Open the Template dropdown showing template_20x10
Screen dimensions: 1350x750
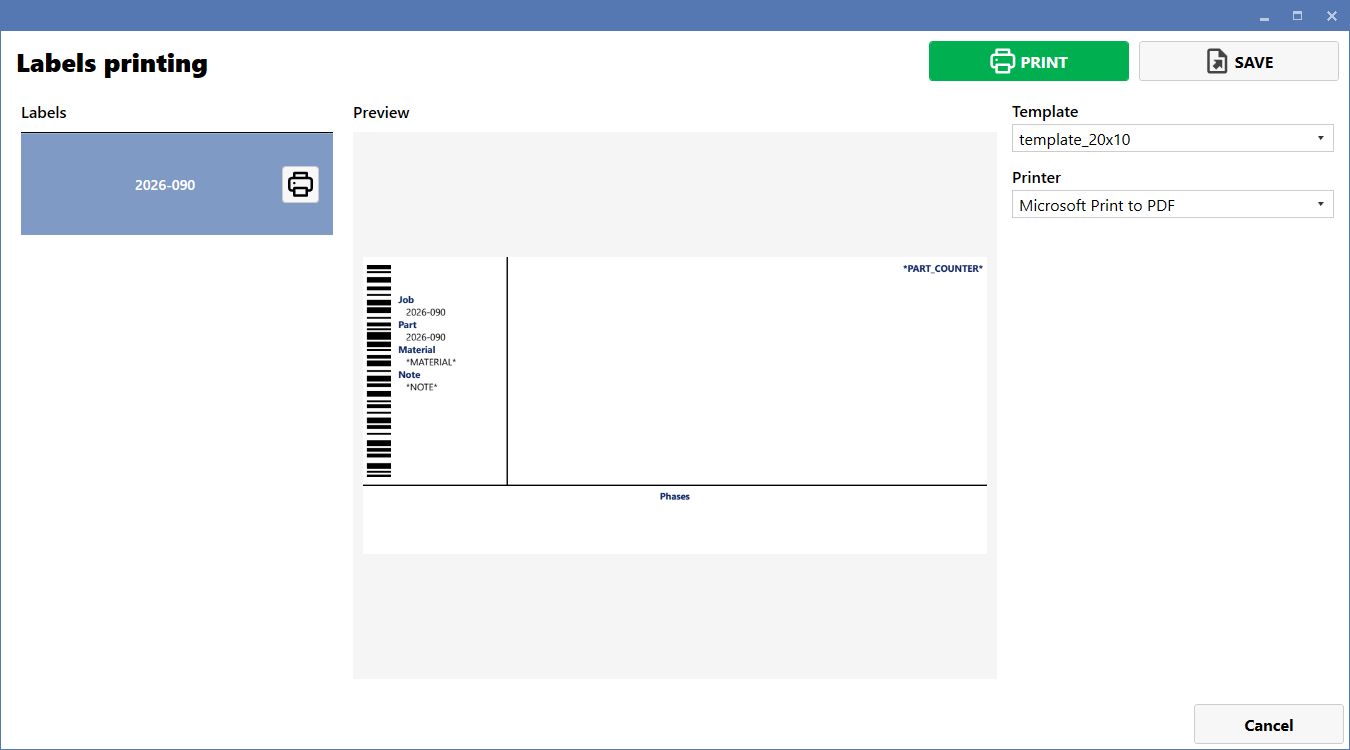click(x=1173, y=139)
